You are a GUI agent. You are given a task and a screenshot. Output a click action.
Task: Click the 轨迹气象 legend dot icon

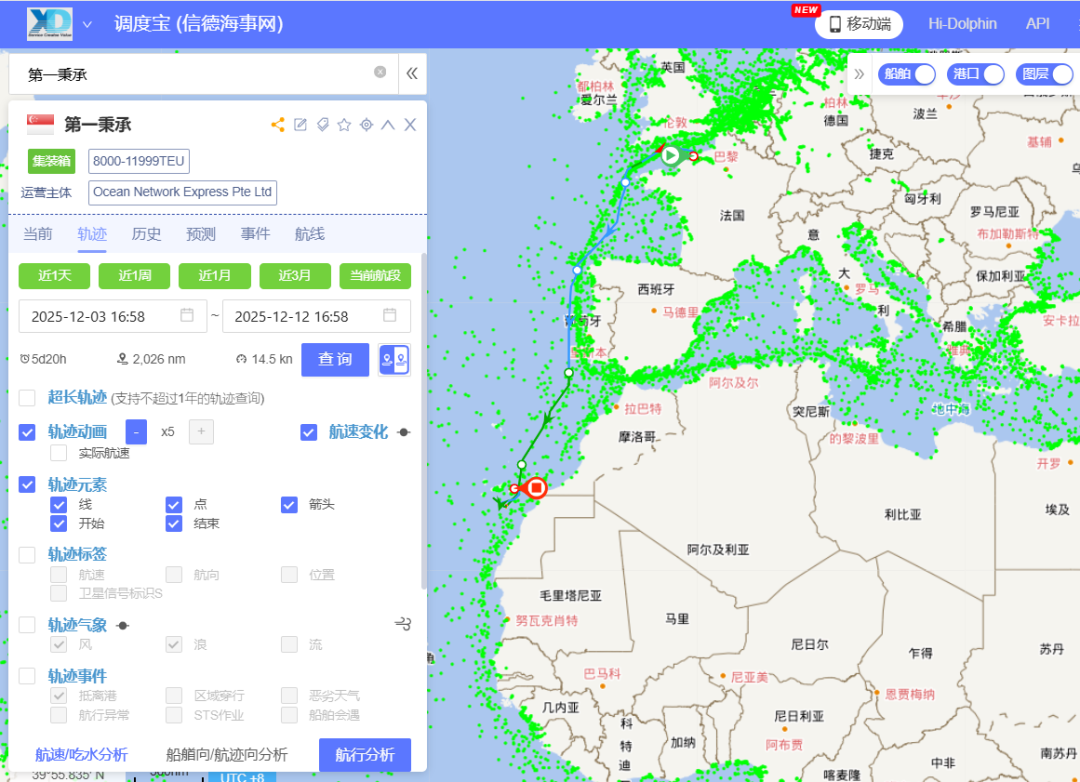123,626
